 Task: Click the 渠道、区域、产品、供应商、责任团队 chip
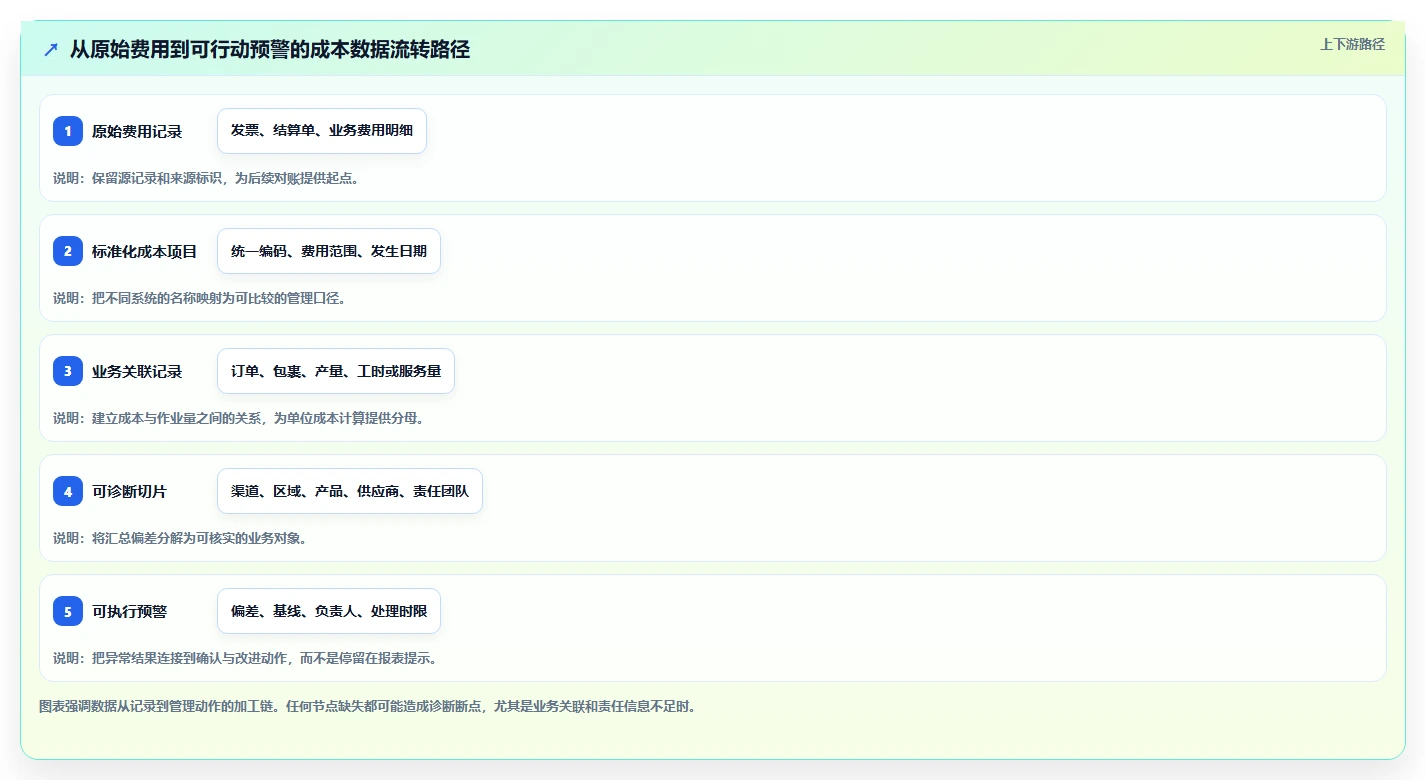(x=350, y=491)
